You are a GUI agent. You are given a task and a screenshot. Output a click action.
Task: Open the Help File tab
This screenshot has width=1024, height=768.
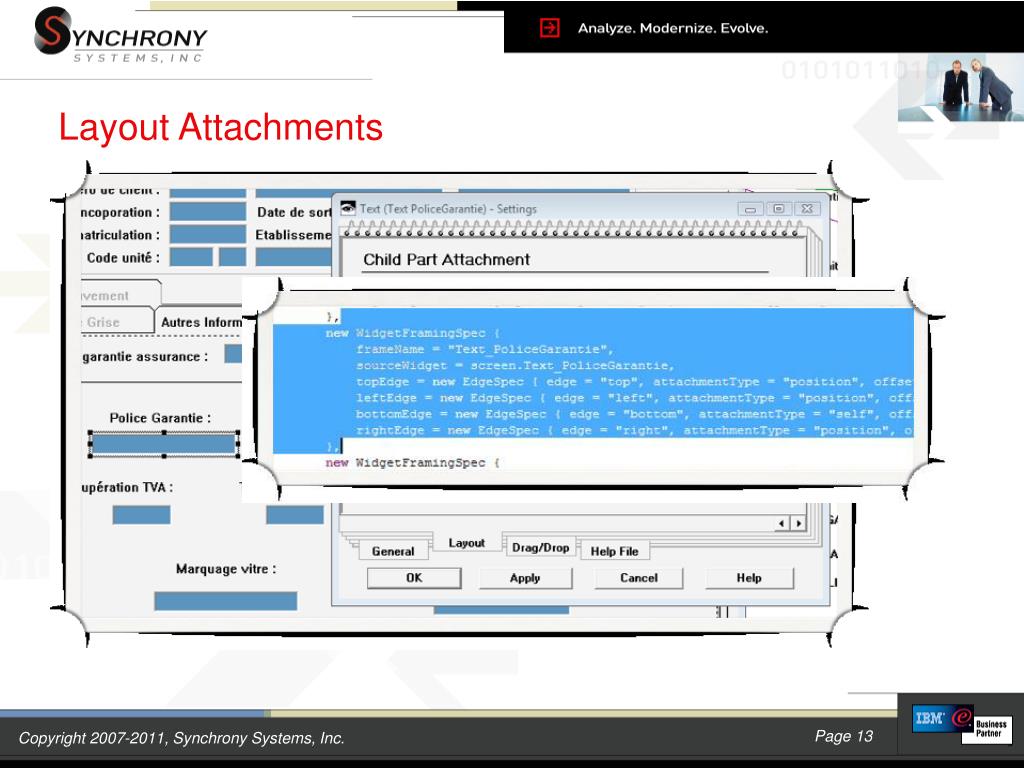click(x=614, y=551)
